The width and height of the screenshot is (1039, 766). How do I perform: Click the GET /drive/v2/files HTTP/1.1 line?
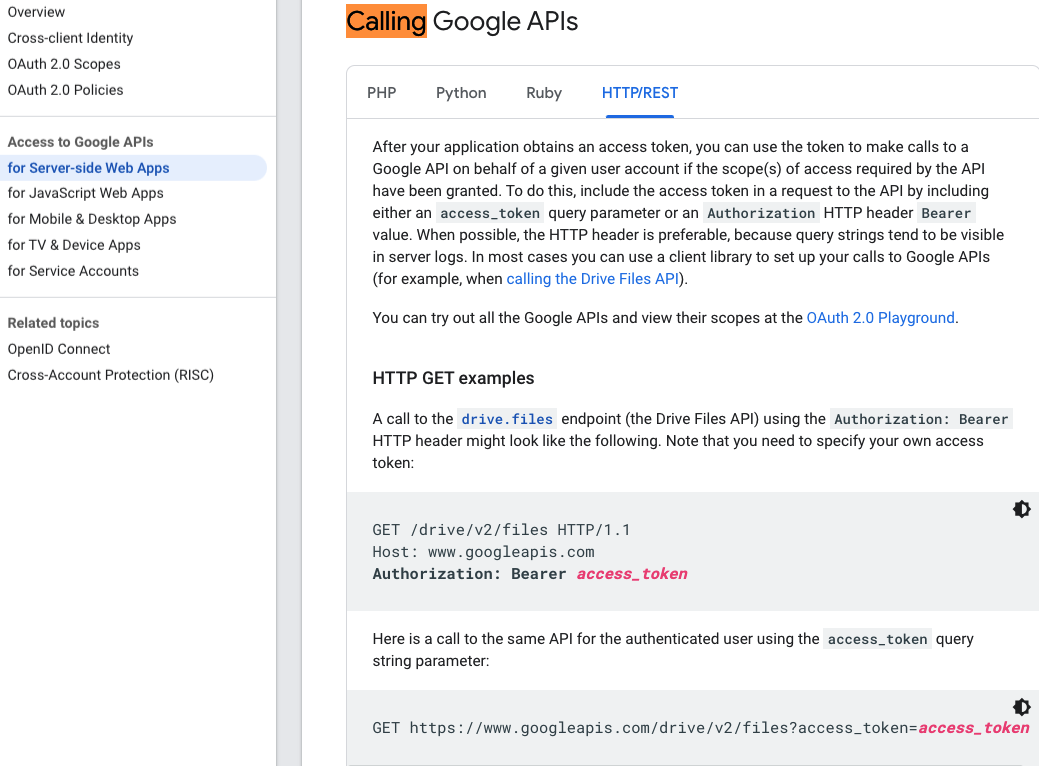[x=501, y=530]
